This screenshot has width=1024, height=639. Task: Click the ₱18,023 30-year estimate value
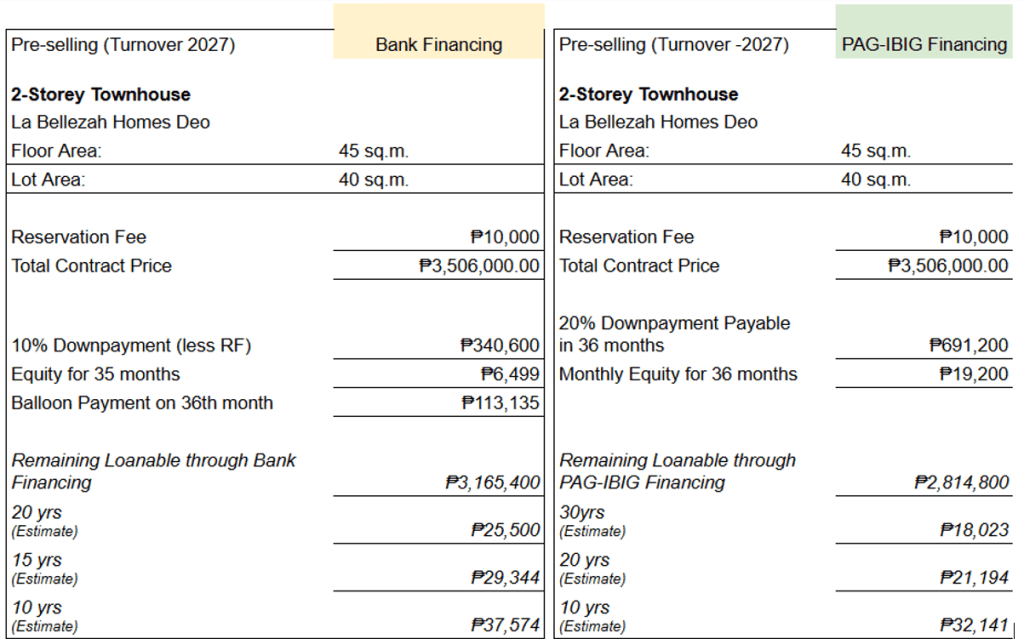tap(974, 530)
